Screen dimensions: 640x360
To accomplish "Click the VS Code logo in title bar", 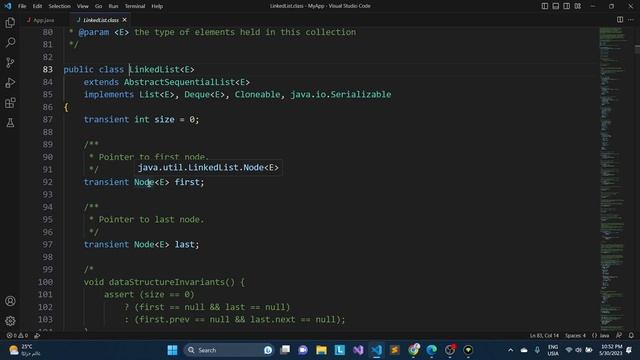I will pyautogui.click(x=8, y=6).
